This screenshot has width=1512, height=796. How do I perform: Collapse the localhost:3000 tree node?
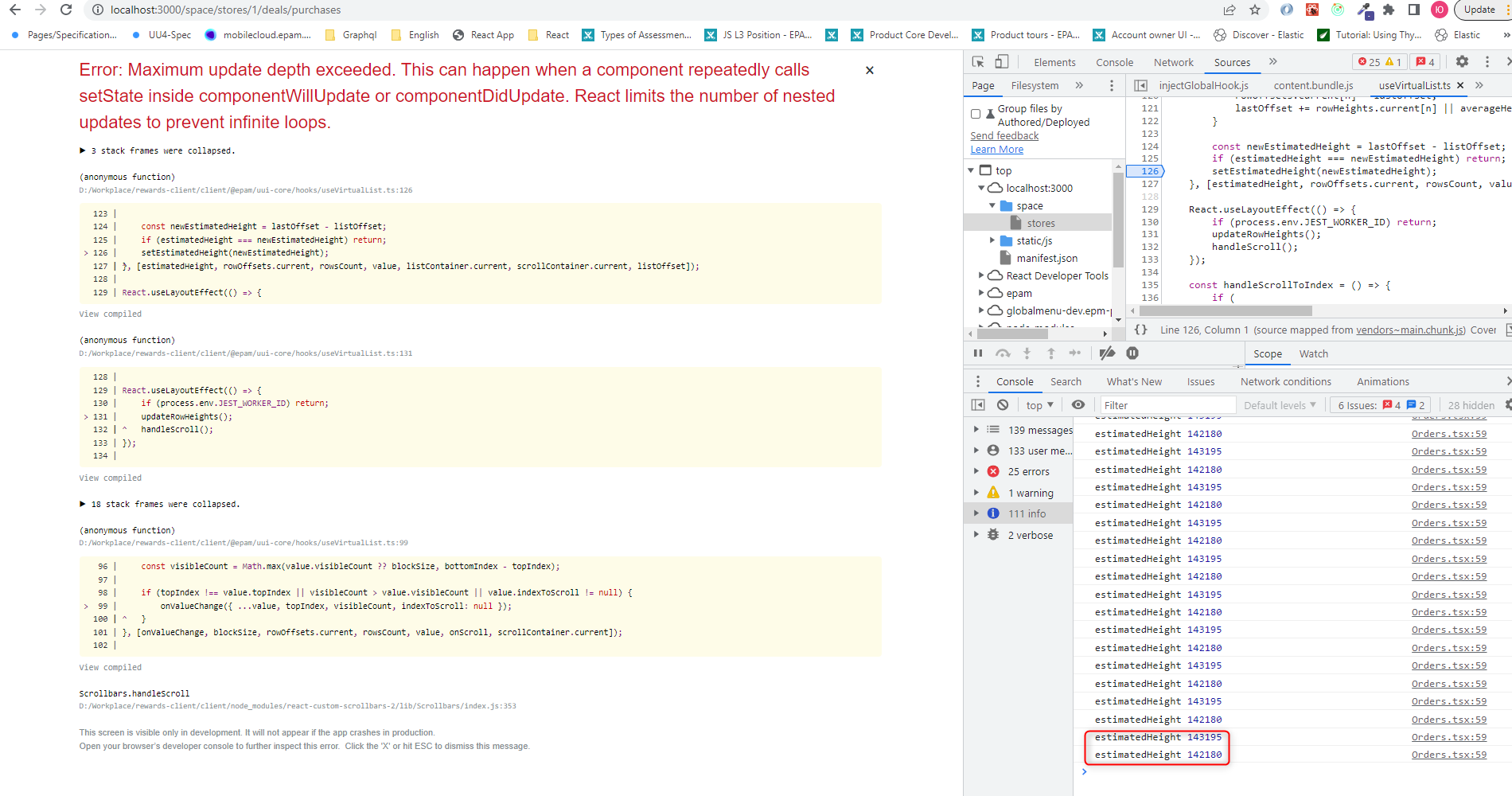981,188
